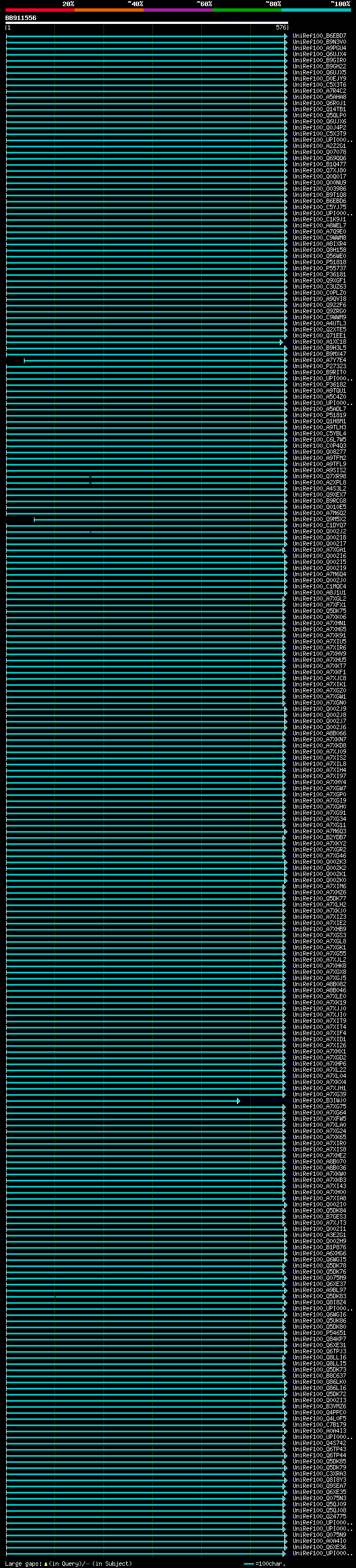356x1568 pixels.
Task: Select the UniRef100_Q7XR98 label
Action: [319, 476]
